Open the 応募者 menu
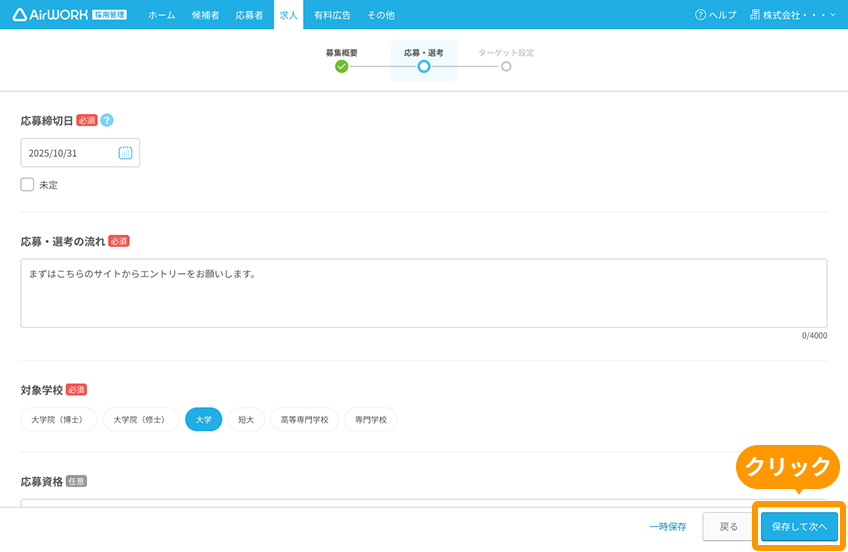The image size is (848, 552). pyautogui.click(x=249, y=15)
